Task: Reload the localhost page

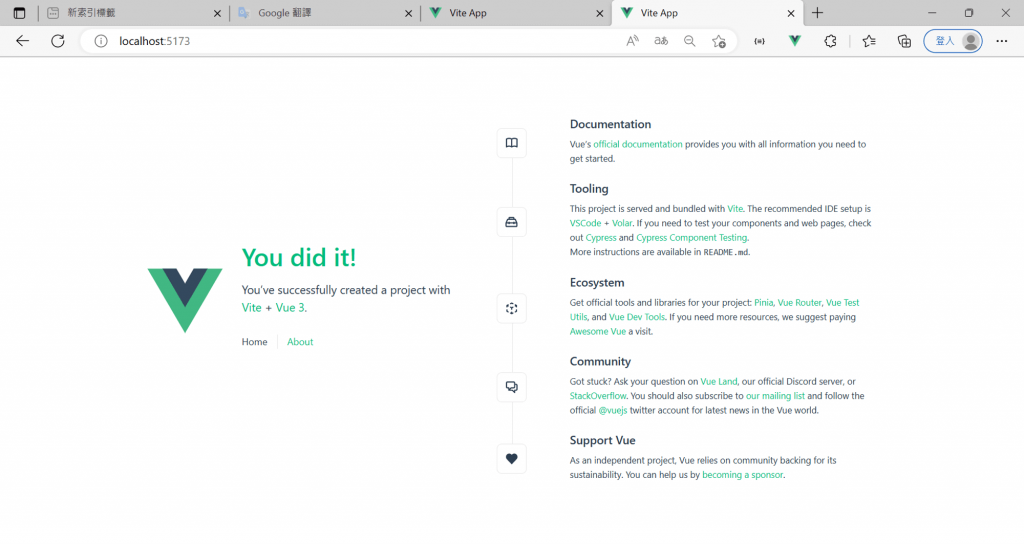Action: [x=58, y=41]
